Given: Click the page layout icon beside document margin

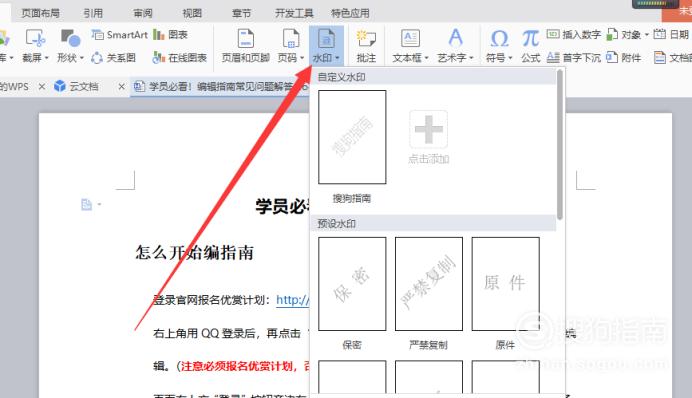Looking at the screenshot, I should (86, 205).
